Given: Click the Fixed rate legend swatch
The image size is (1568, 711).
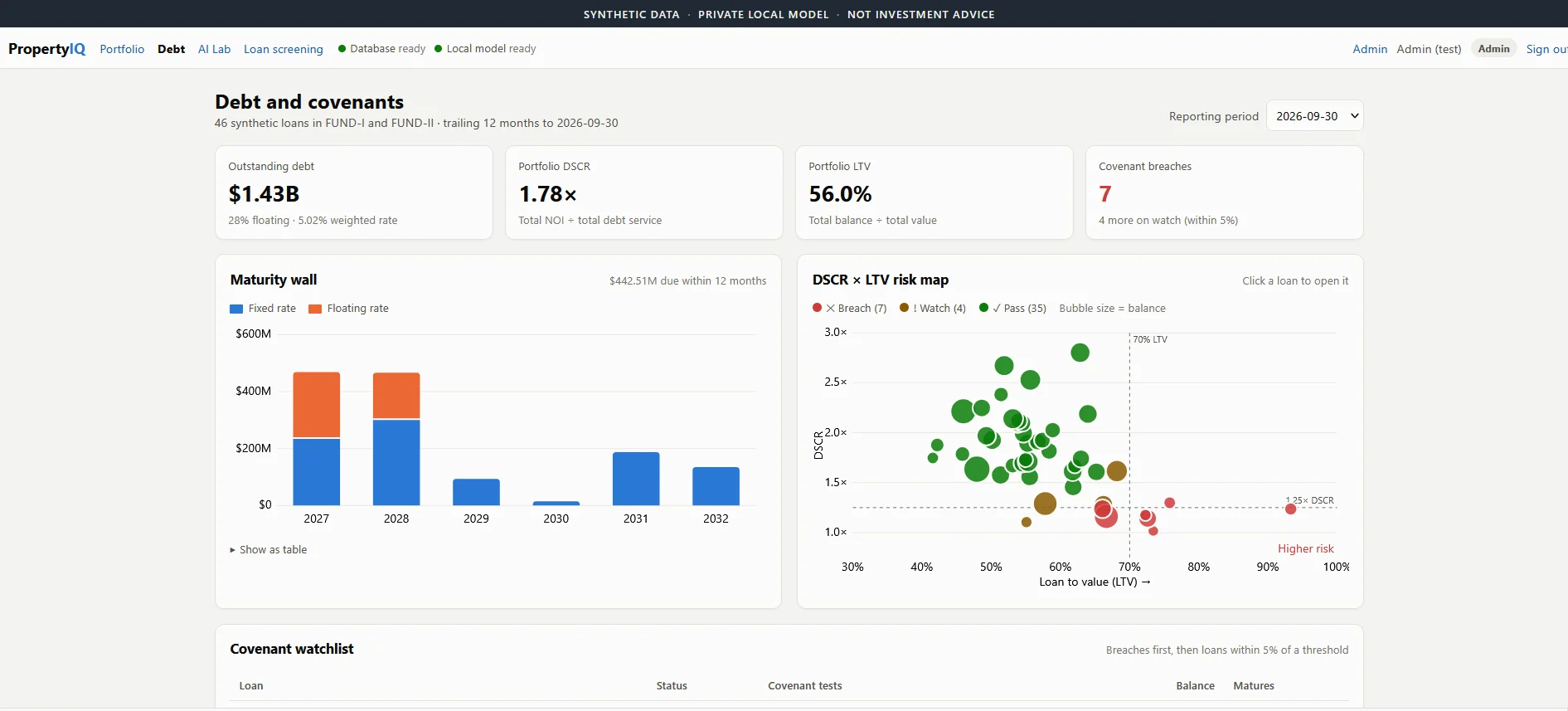Looking at the screenshot, I should coord(236,309).
